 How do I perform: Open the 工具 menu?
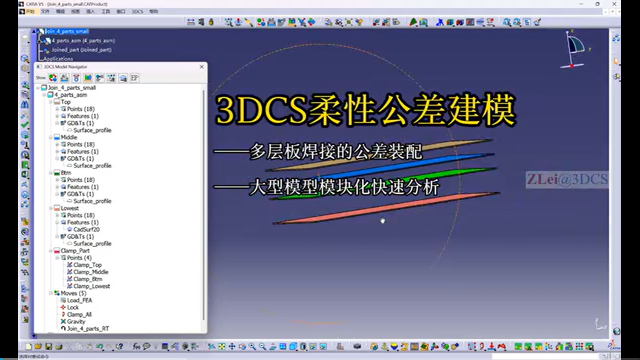click(106, 11)
